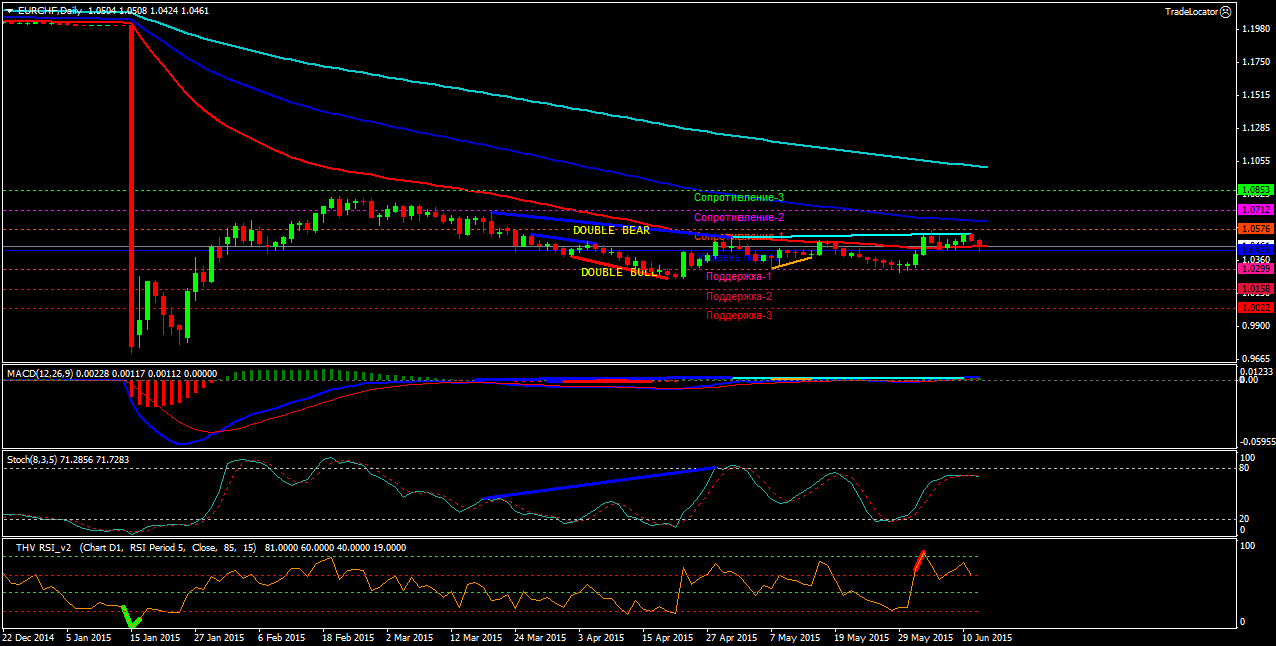
Task: Select the Сопротивление-2 level label
Action: [x=739, y=217]
